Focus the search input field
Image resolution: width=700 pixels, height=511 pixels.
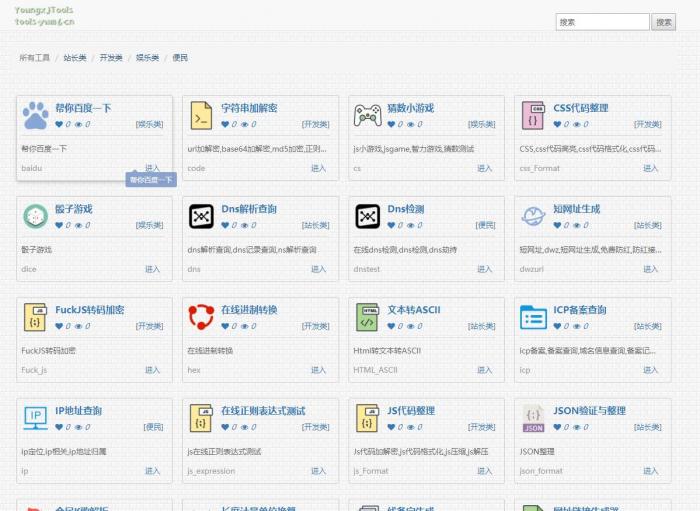602,22
